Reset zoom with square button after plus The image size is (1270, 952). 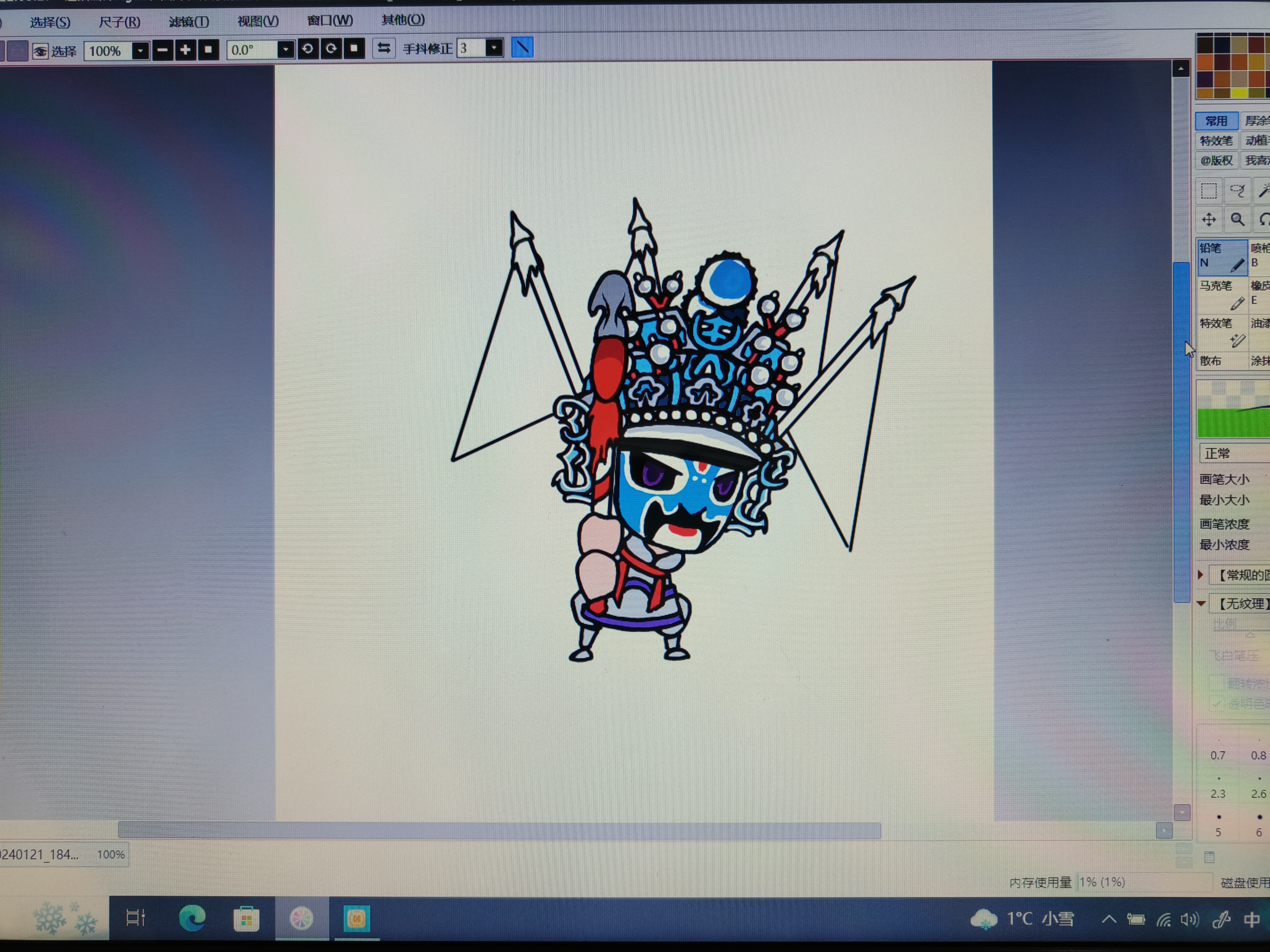(208, 50)
